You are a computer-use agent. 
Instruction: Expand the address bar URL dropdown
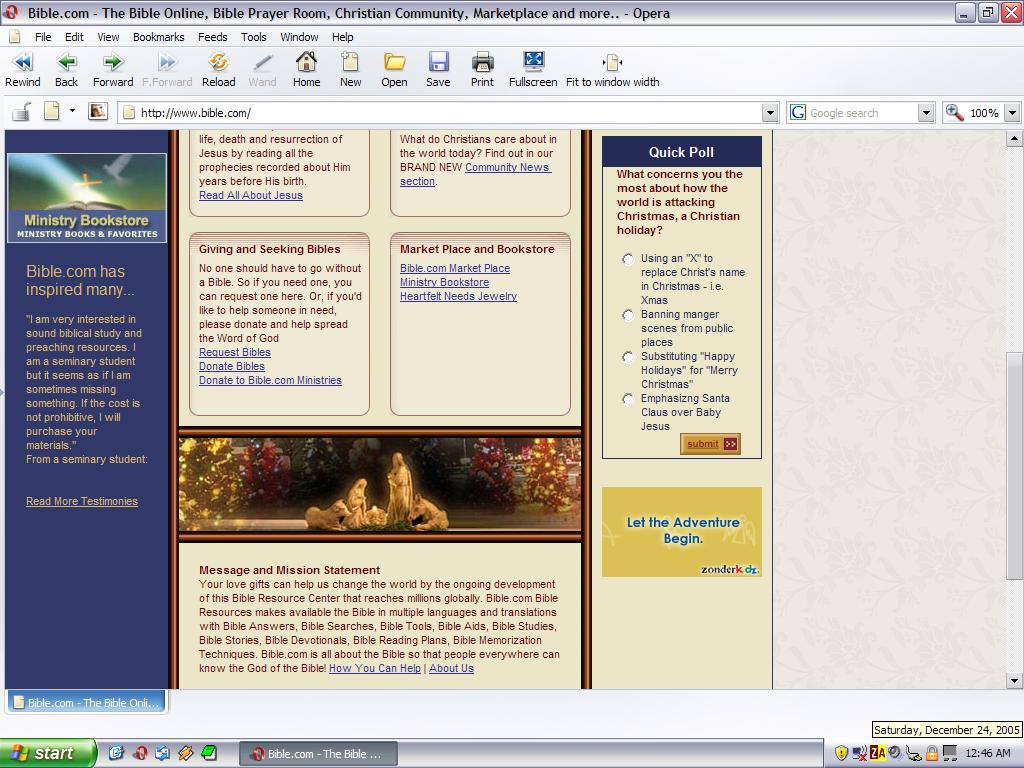[771, 113]
